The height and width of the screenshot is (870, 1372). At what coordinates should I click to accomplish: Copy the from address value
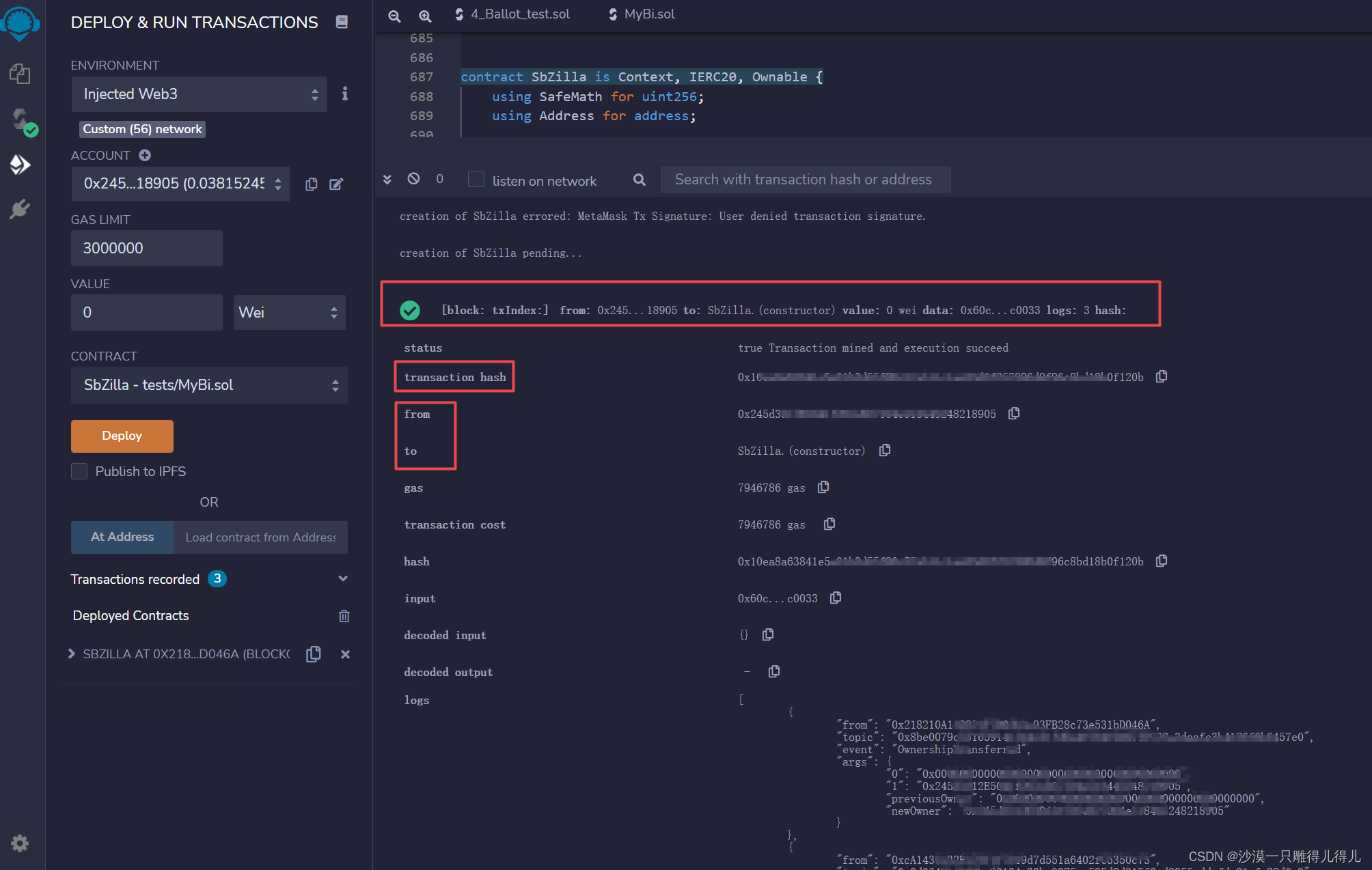1014,413
